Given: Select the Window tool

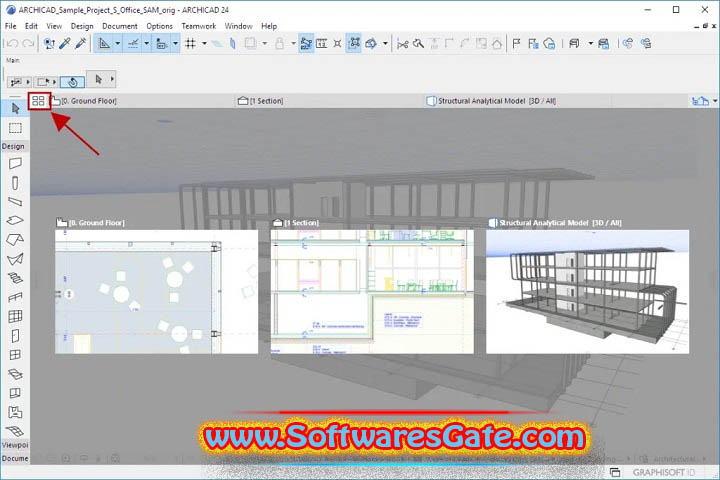Looking at the screenshot, I should [x=15, y=355].
